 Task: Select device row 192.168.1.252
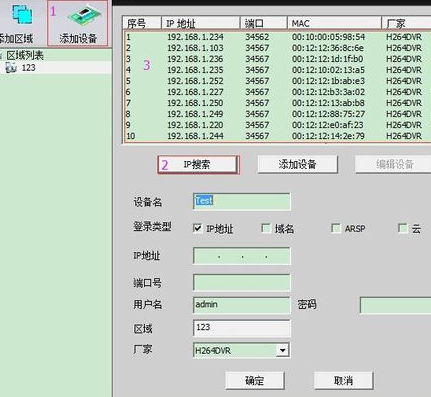click(x=277, y=81)
